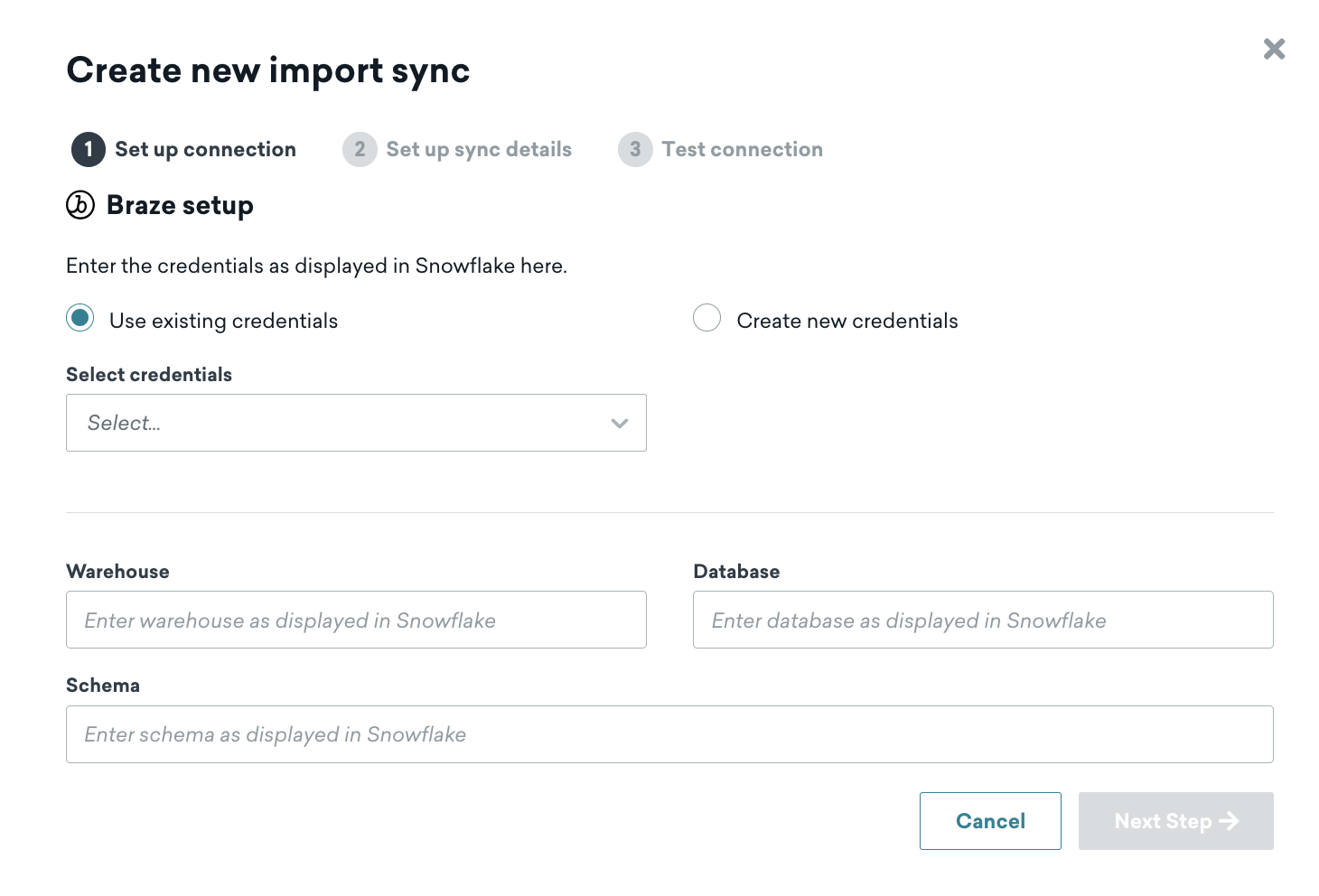Click the chevron in credentials dropdown
This screenshot has height=896, width=1319.
[x=619, y=423]
